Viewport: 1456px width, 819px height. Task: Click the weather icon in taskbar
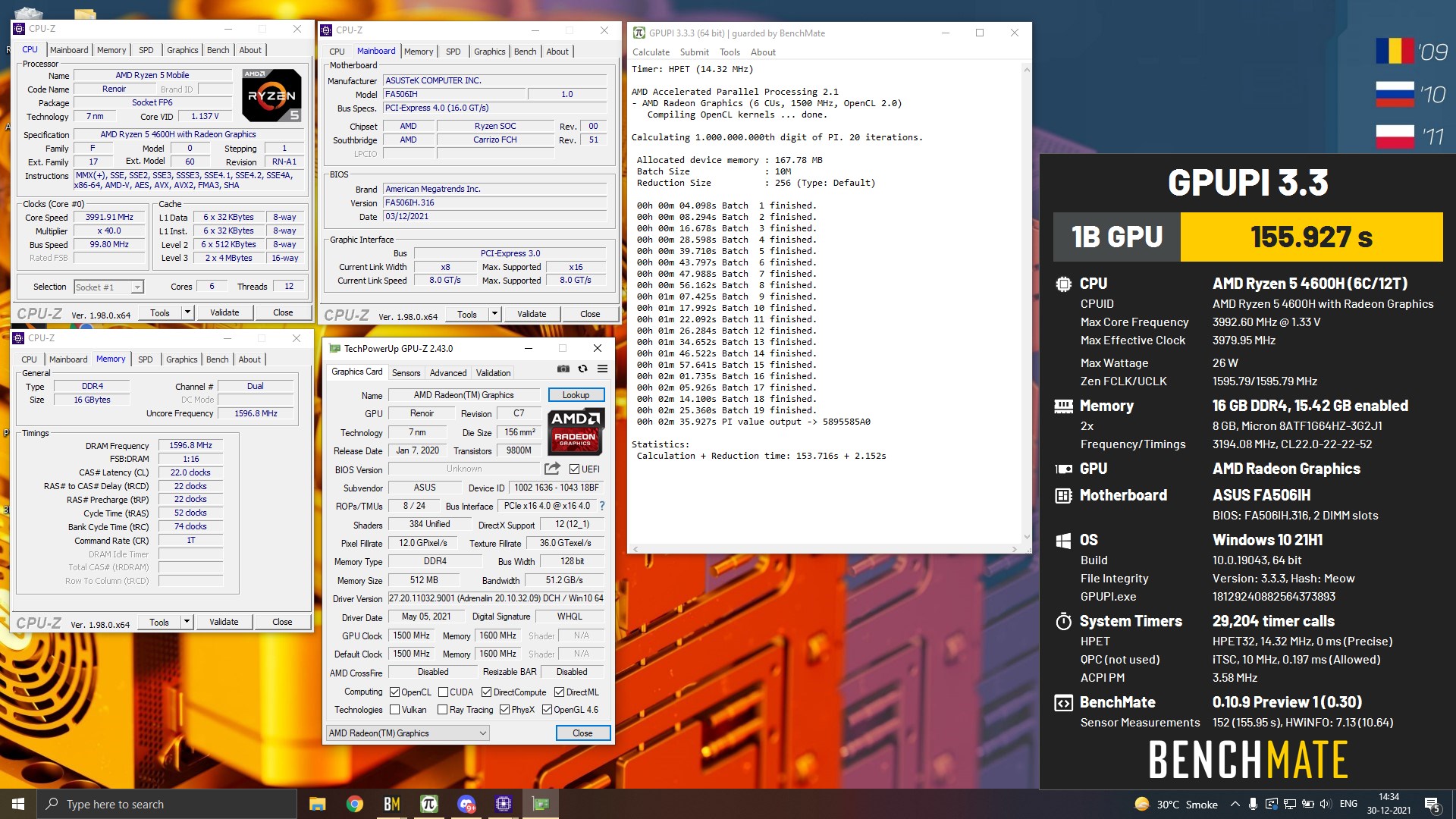[1141, 804]
